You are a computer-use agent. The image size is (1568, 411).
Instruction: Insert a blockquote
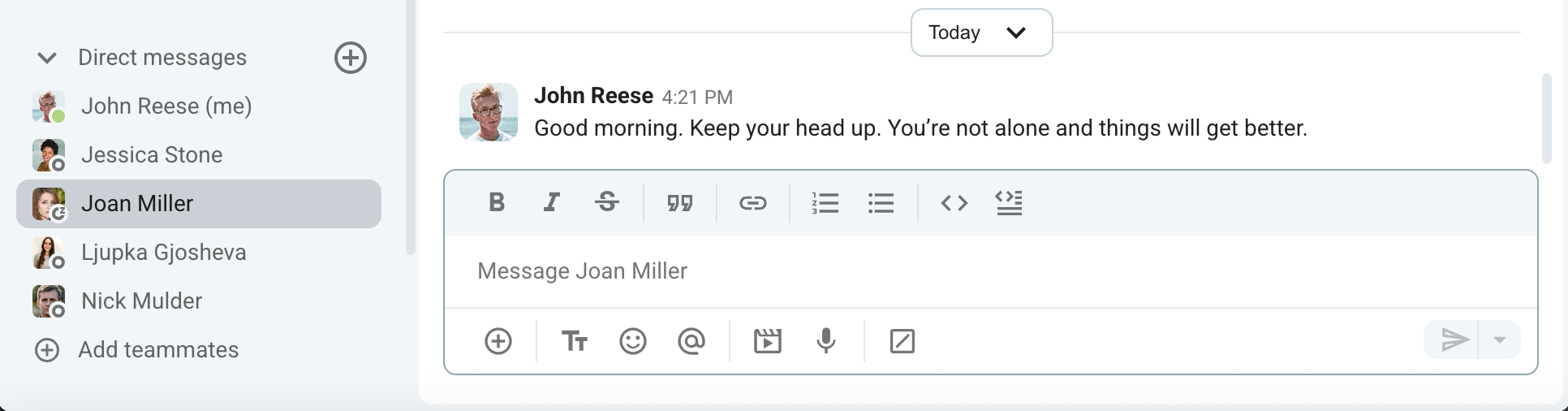pos(680,202)
